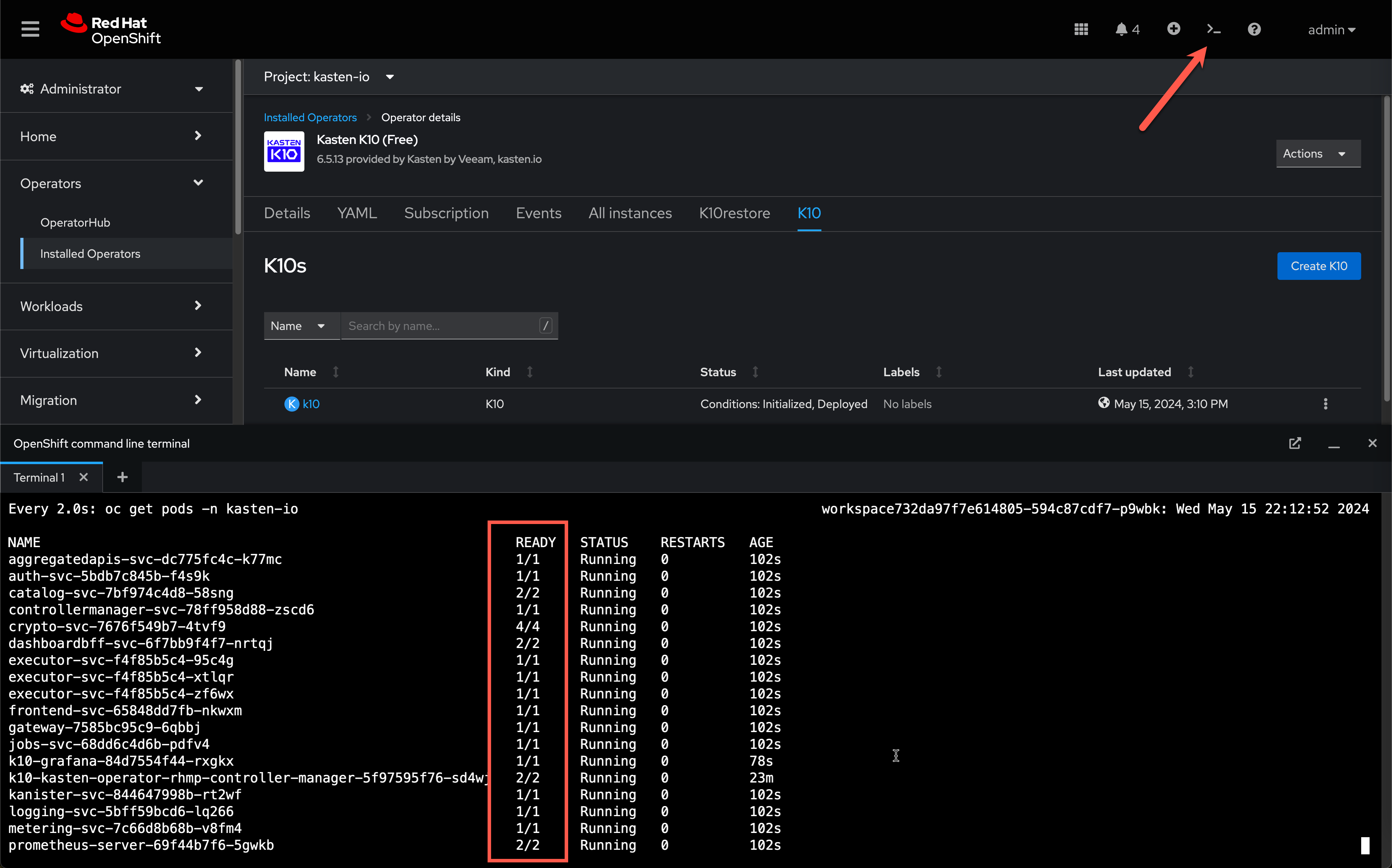The image size is (1392, 868).
Task: Open the K10restore tab
Action: point(734,213)
